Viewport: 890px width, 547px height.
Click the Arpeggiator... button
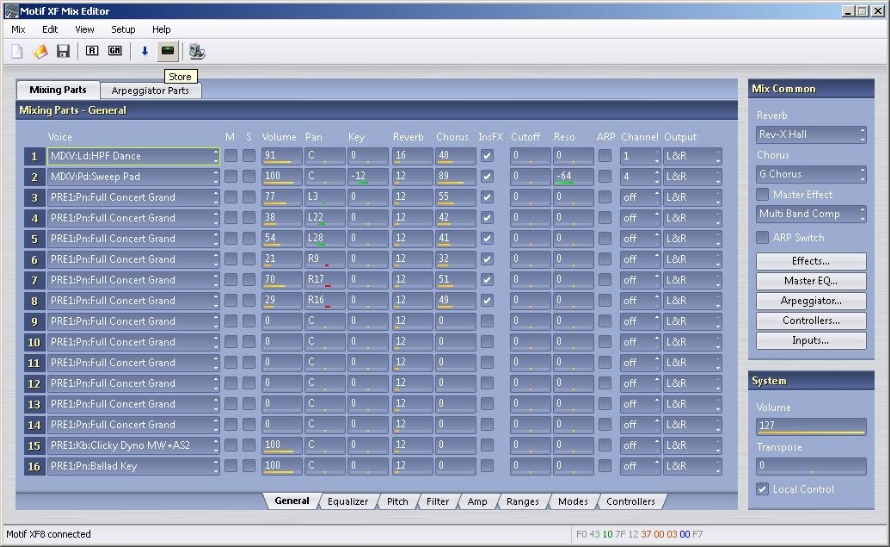811,301
